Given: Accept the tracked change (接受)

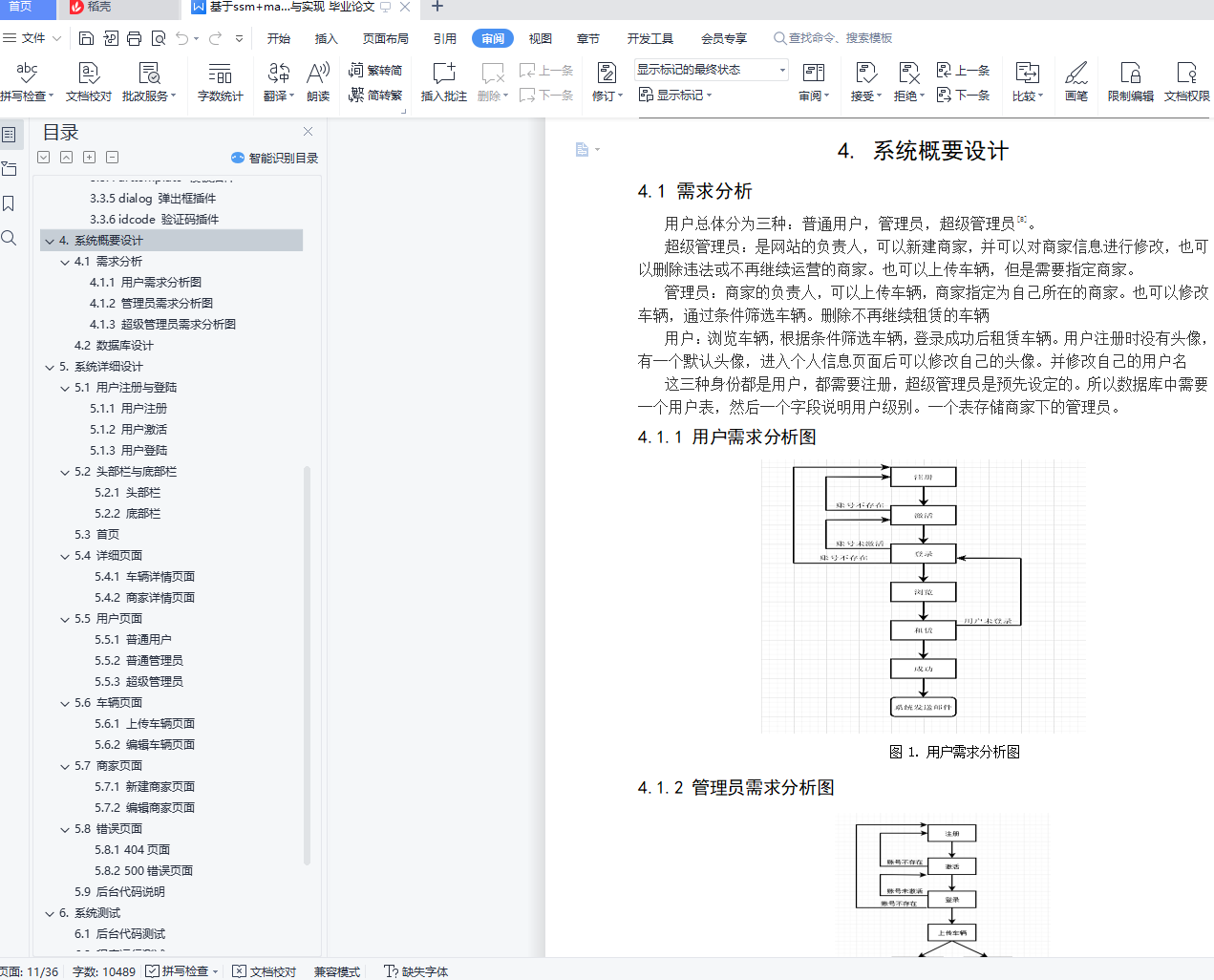Looking at the screenshot, I should pyautogui.click(x=865, y=81).
